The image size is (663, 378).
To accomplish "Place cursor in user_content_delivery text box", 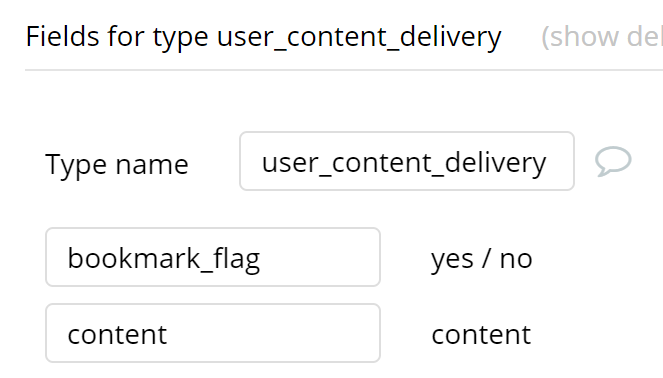I will coord(407,161).
